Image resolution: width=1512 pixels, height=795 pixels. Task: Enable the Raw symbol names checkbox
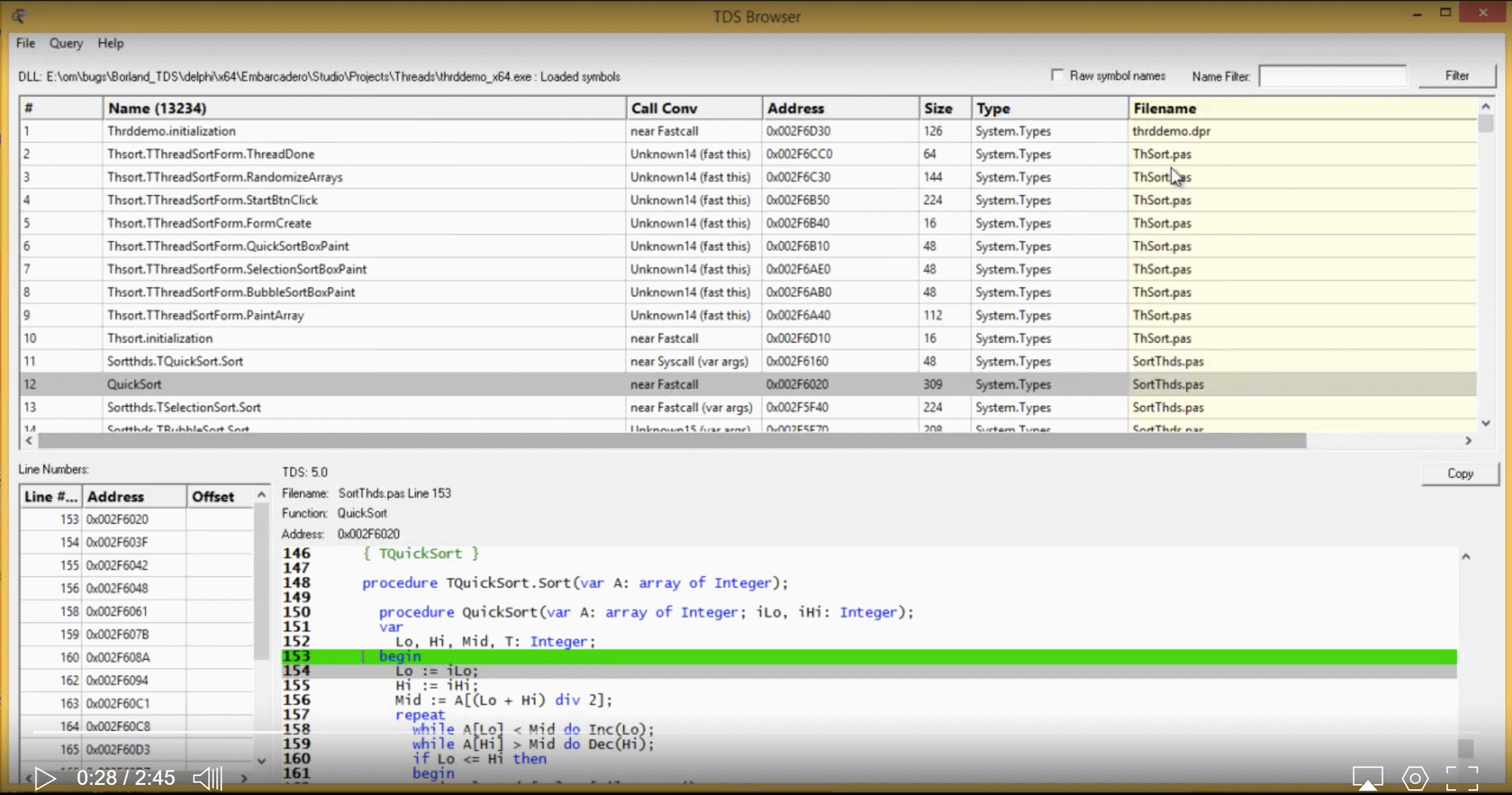pyautogui.click(x=1057, y=75)
